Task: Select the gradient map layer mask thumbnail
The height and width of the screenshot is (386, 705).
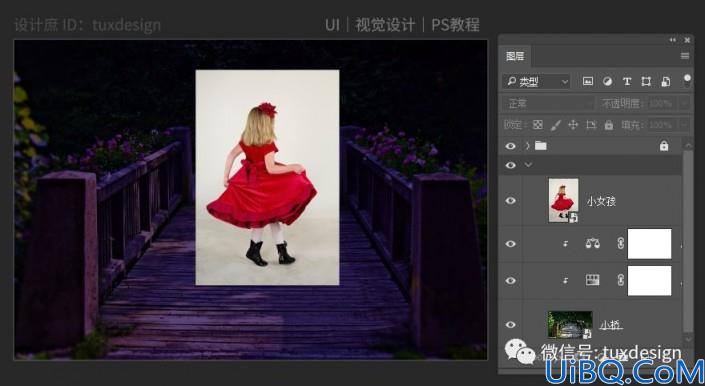Action: (649, 280)
